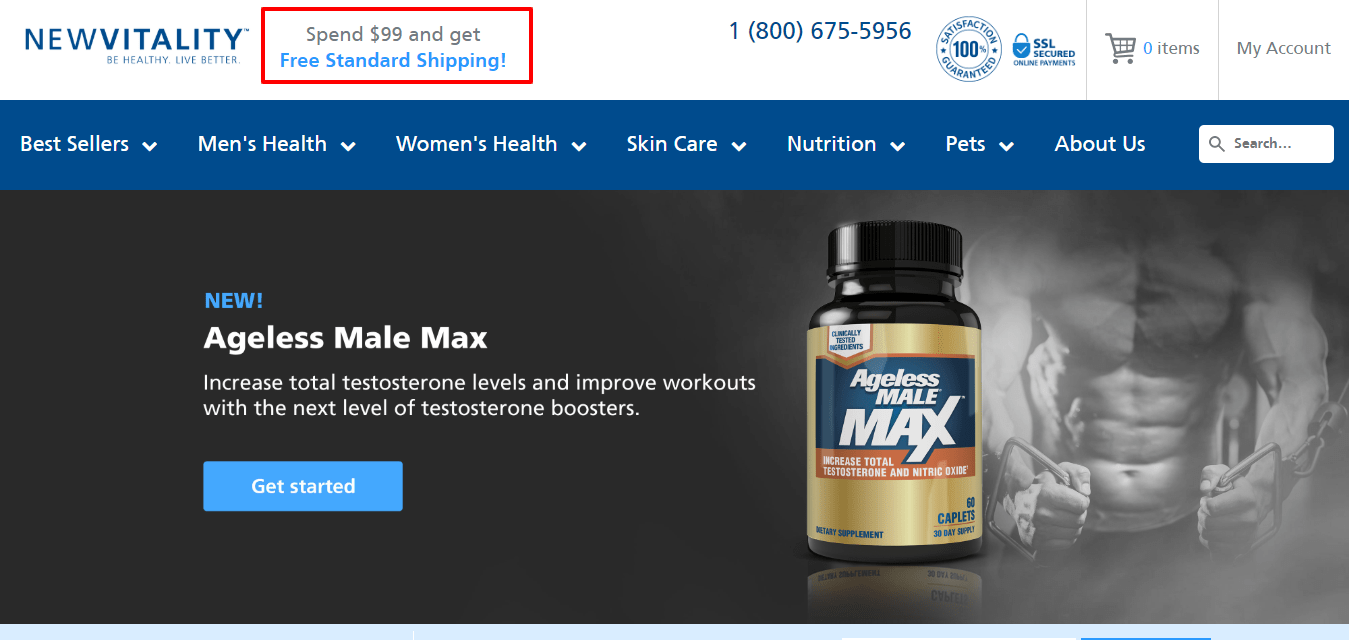Open the Skin Care dropdown chevron

click(x=739, y=146)
